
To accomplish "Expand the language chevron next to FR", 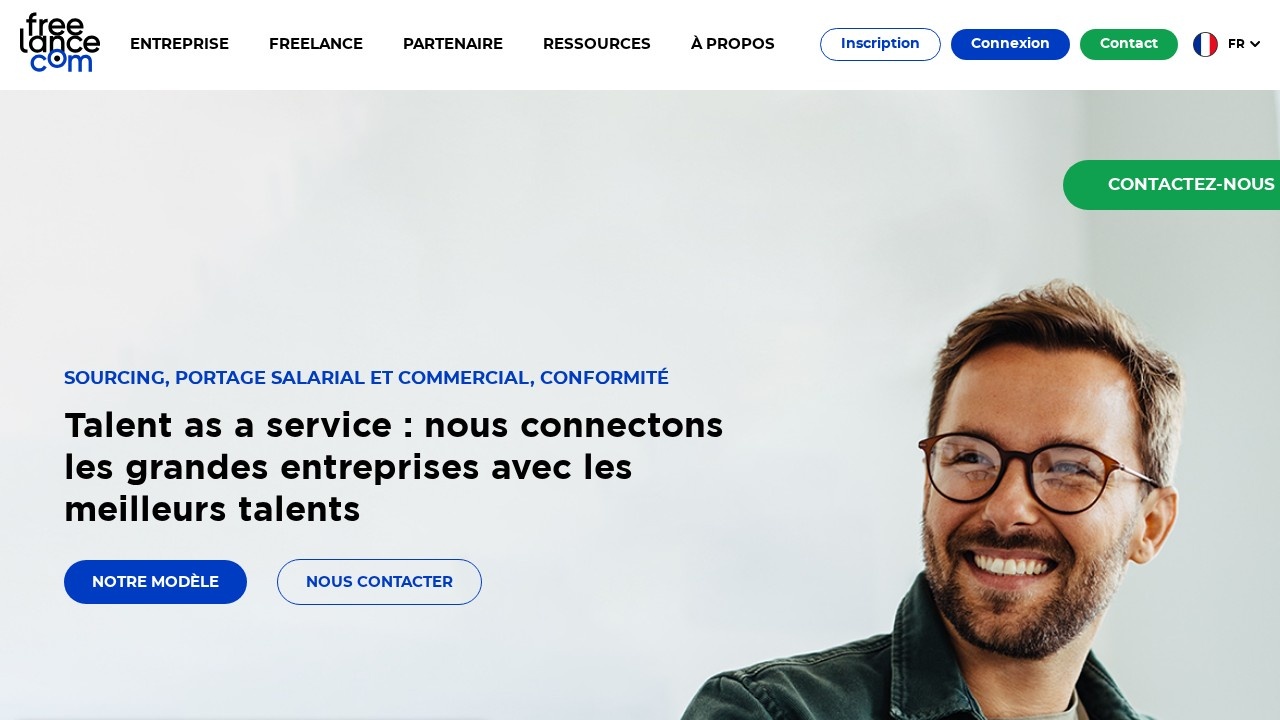I will [1255, 44].
